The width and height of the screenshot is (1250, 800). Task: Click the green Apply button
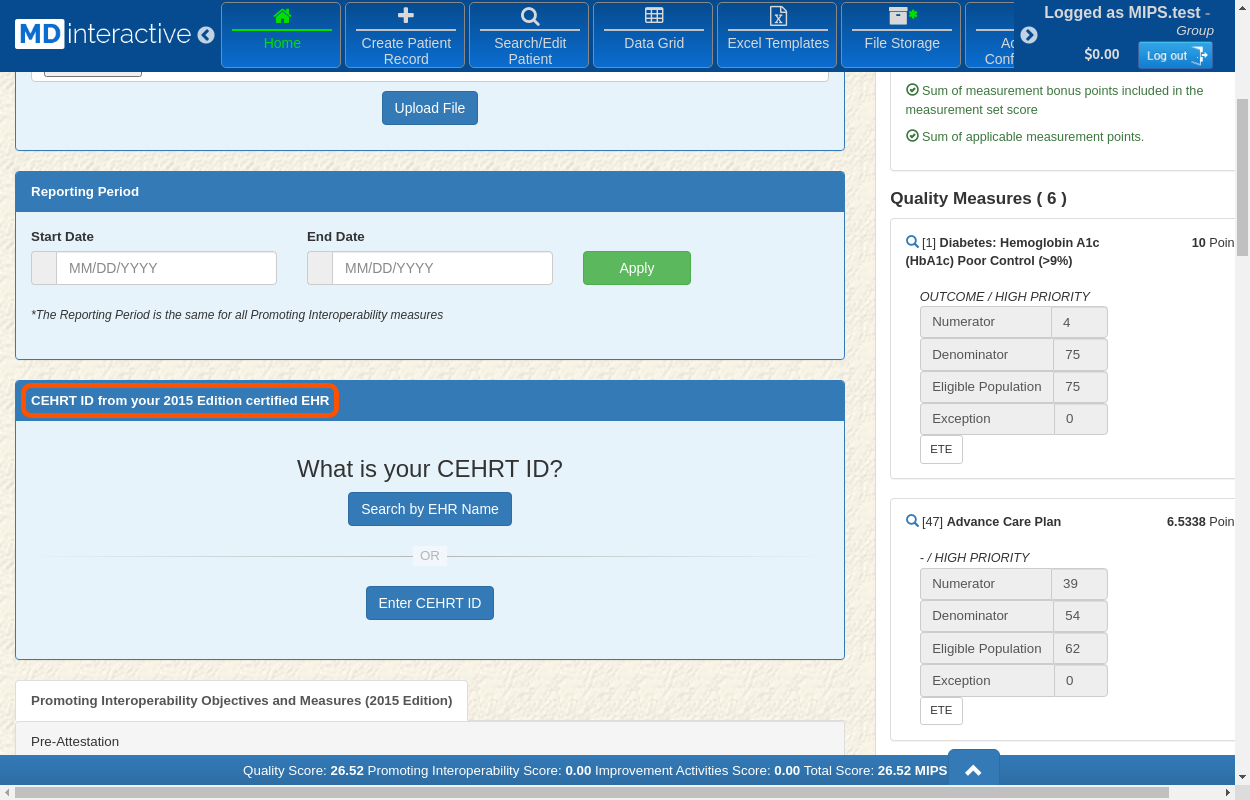click(x=636, y=268)
